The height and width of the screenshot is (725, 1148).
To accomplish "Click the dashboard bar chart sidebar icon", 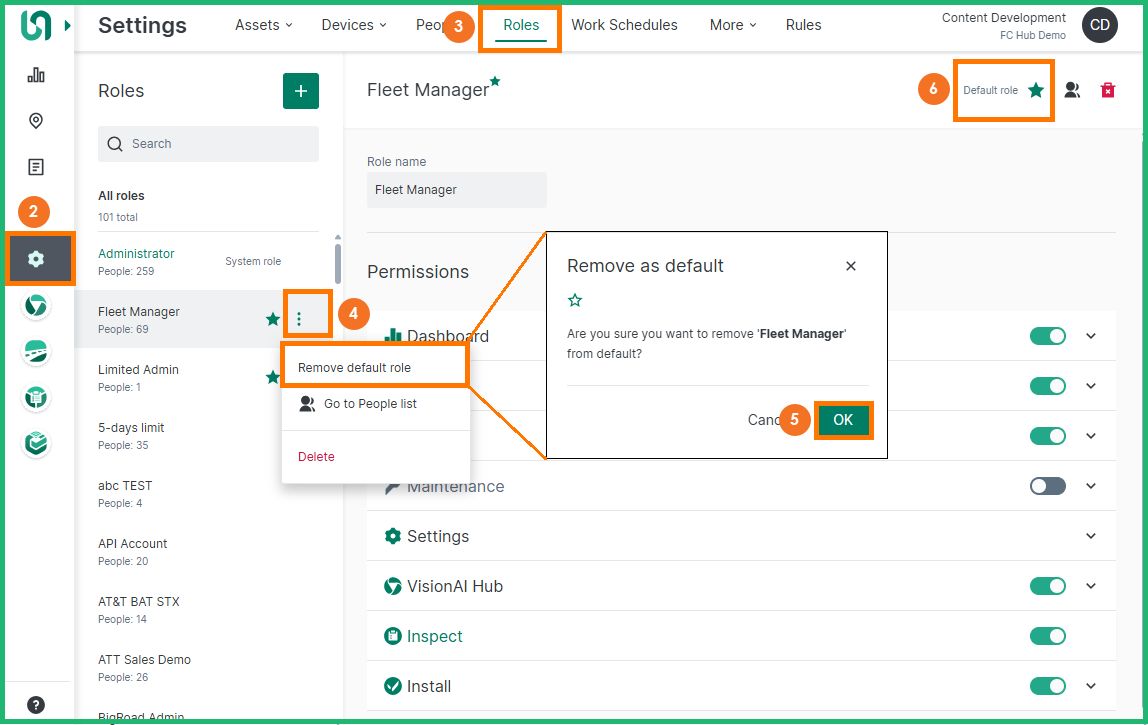I will pos(36,75).
